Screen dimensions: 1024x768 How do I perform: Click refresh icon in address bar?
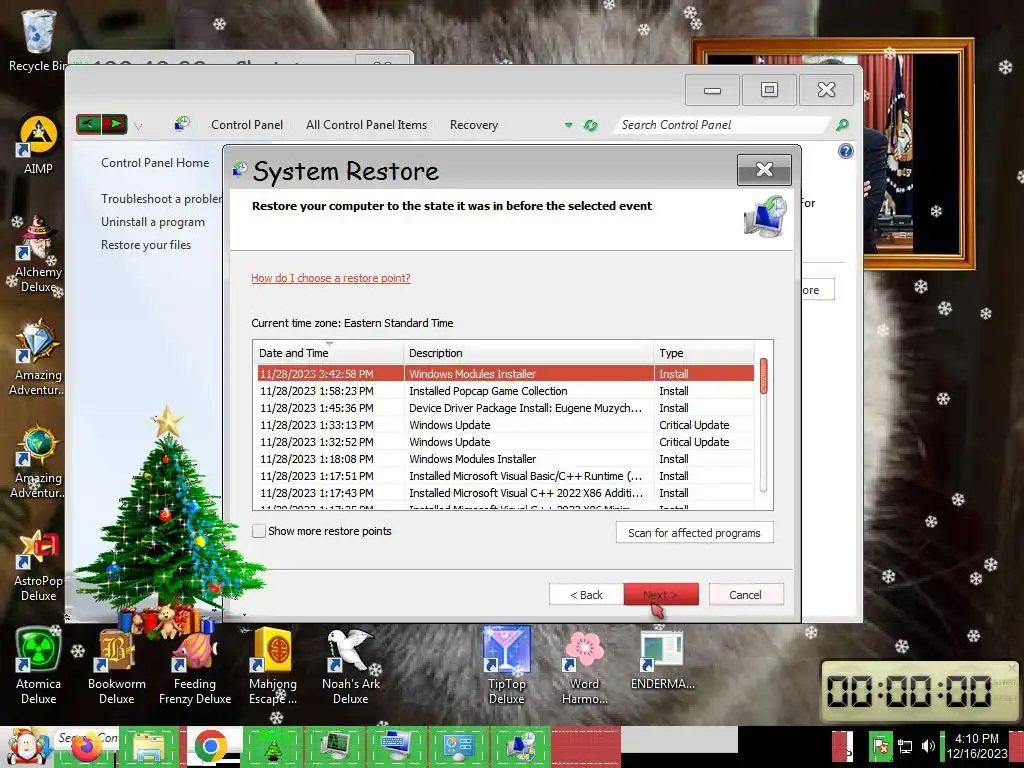click(x=590, y=125)
